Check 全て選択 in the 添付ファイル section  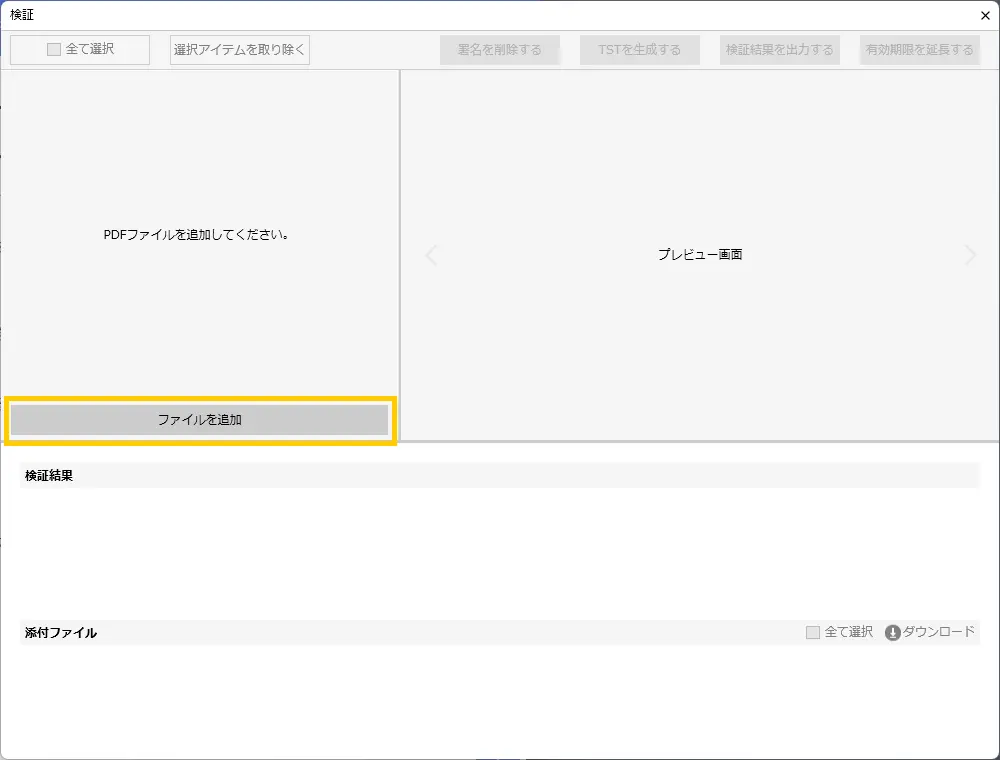(813, 633)
